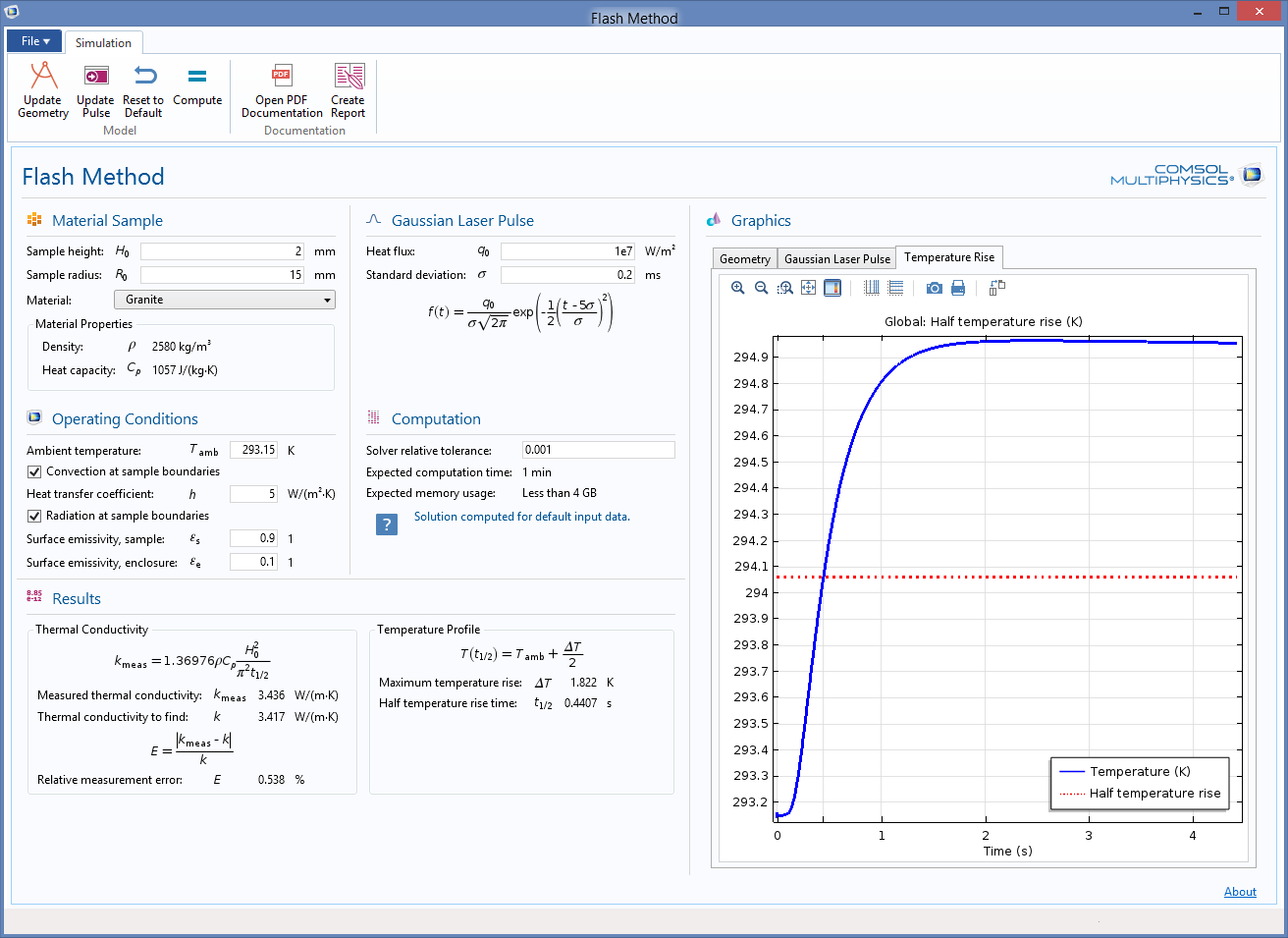
Task: Take a plot snapshot with camera icon
Action: coord(934,288)
